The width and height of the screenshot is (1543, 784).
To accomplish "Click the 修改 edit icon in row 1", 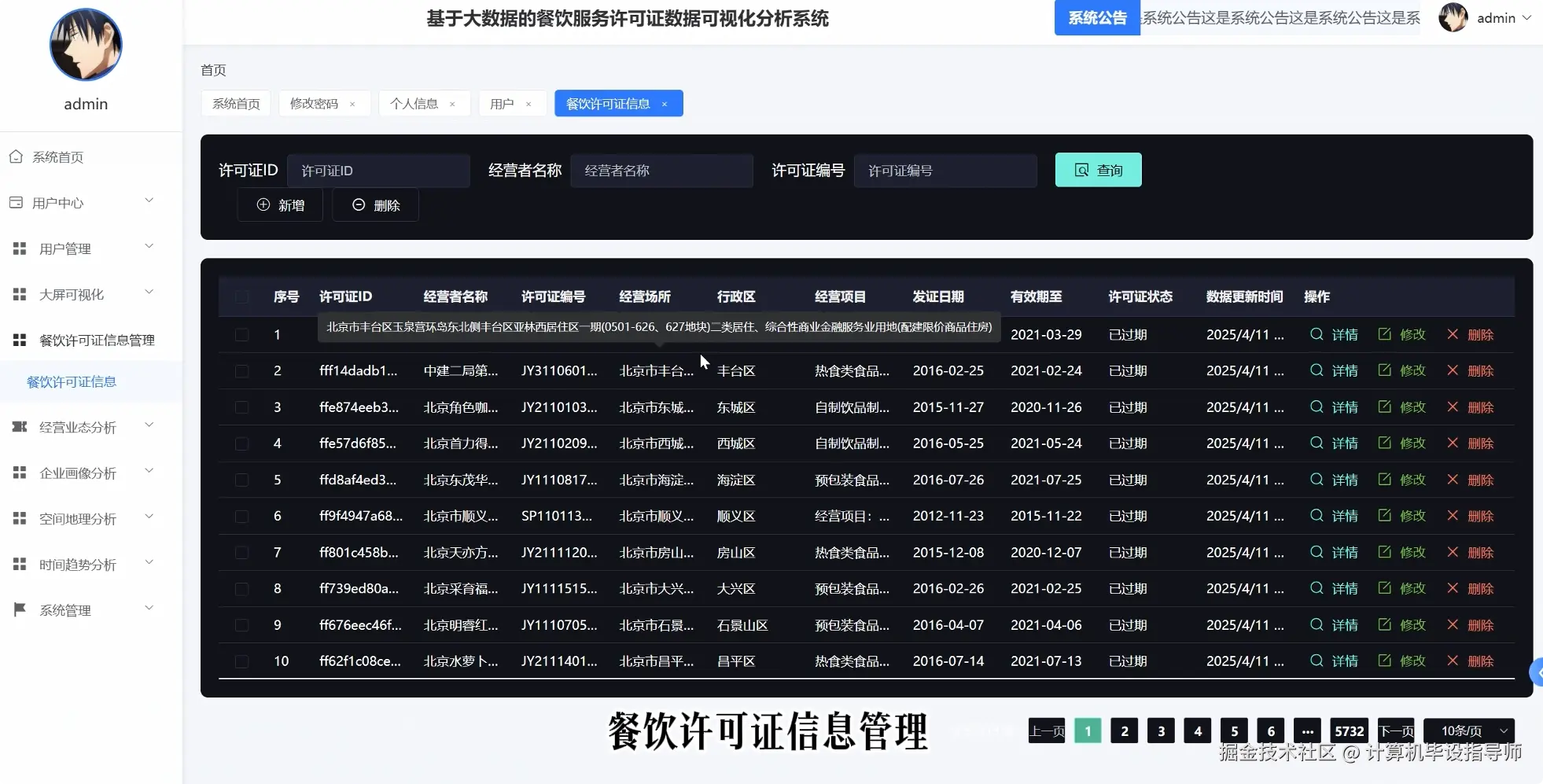I will 1385,334.
